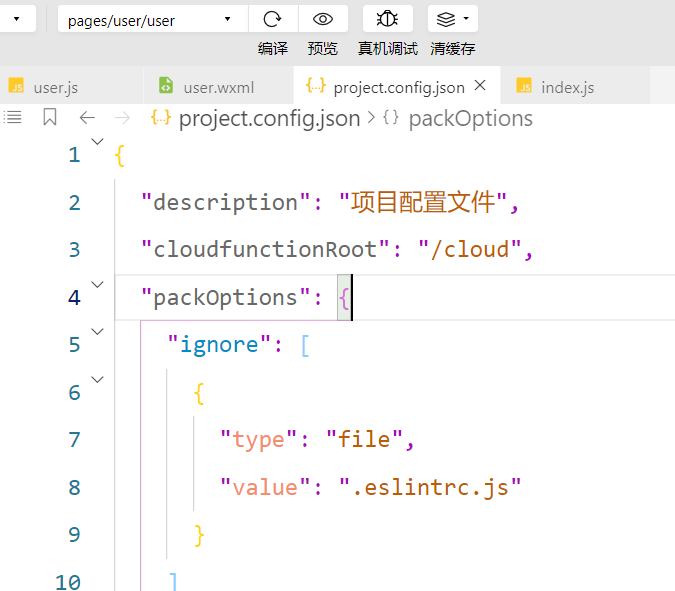675x591 pixels.
Task: Collapse the code block at line 1
Action: (98, 142)
